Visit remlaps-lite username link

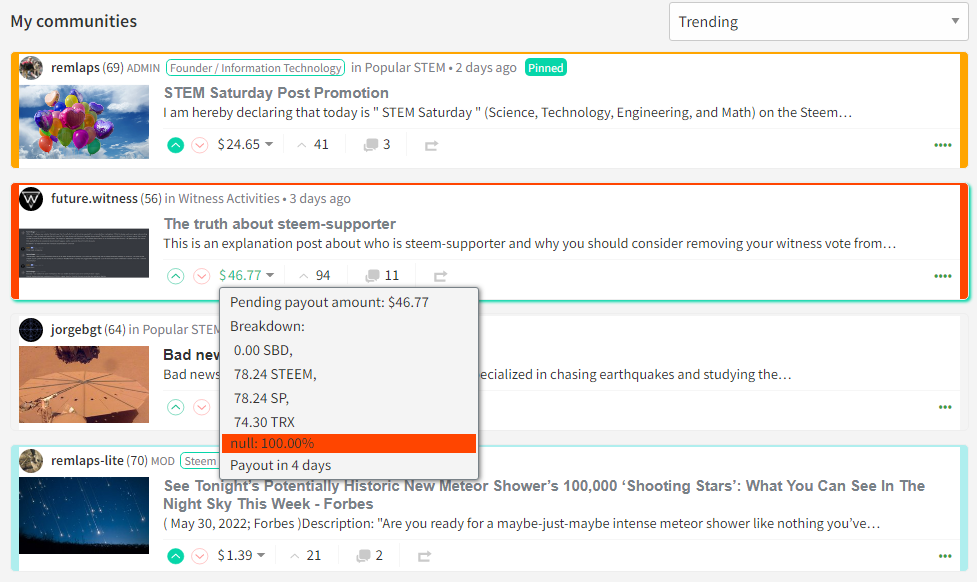pos(87,460)
